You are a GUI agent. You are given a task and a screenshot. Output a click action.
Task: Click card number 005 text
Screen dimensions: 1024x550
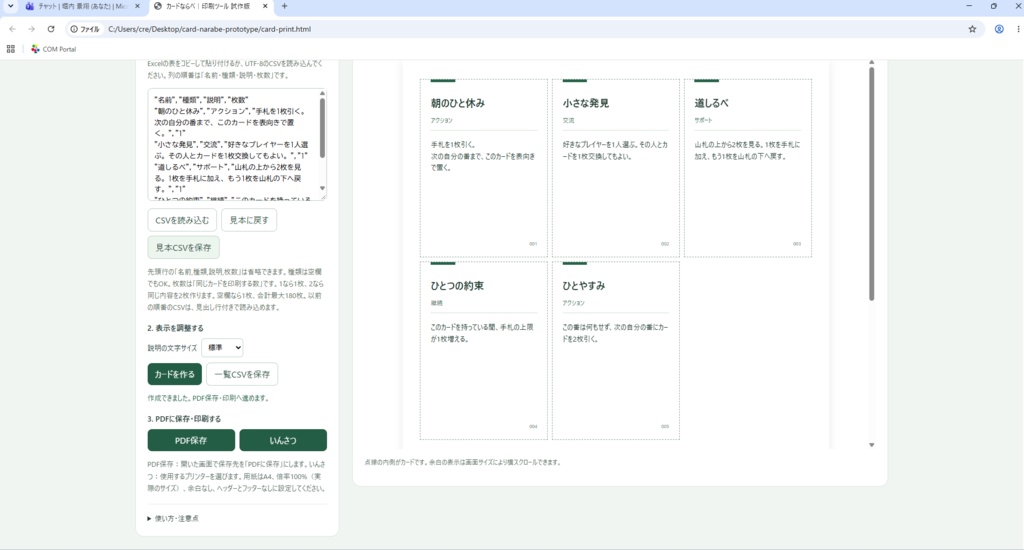665,427
